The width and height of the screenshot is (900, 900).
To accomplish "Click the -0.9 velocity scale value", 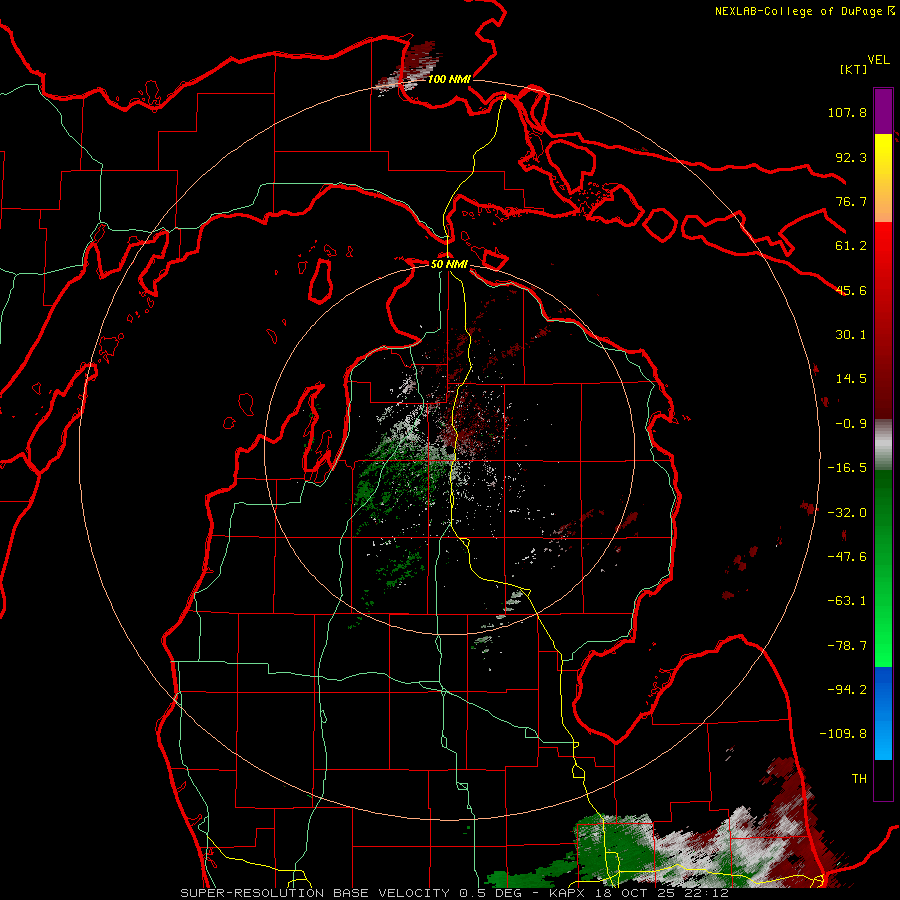I will tap(851, 424).
